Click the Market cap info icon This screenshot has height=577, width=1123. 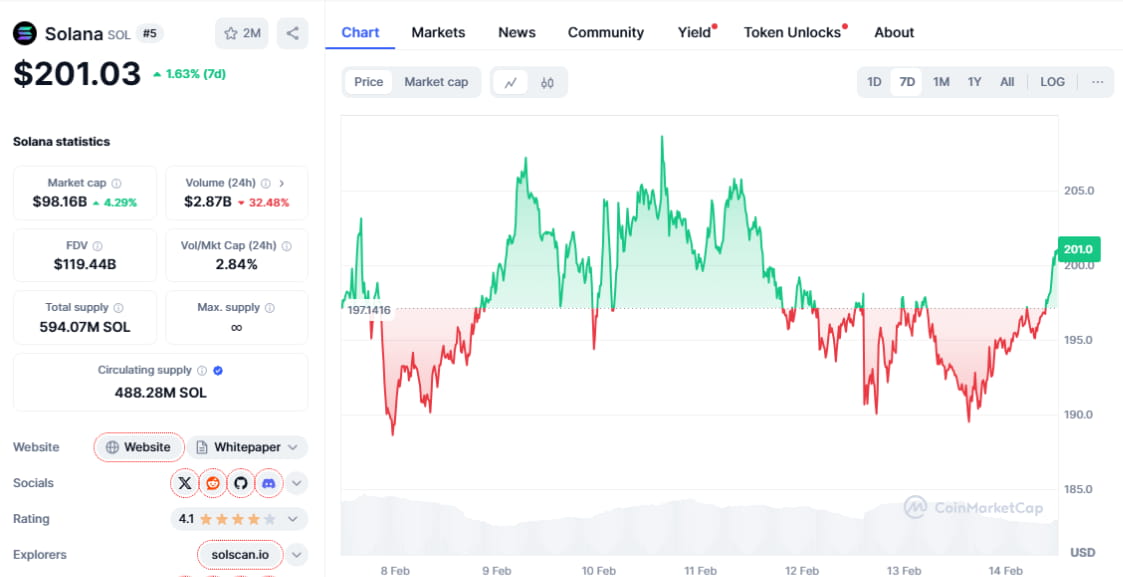click(x=117, y=184)
